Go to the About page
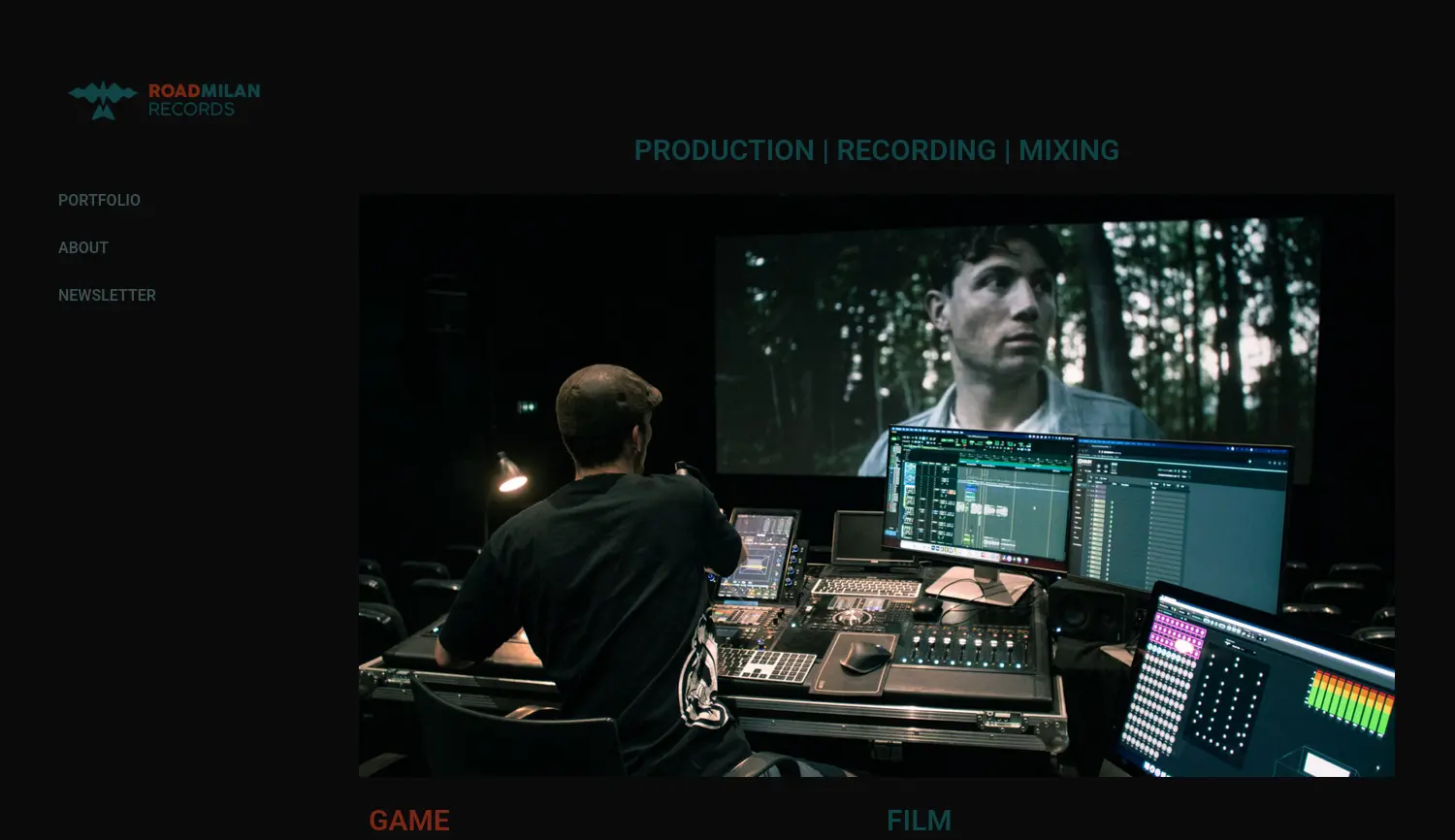This screenshot has height=840, width=1455. [83, 247]
